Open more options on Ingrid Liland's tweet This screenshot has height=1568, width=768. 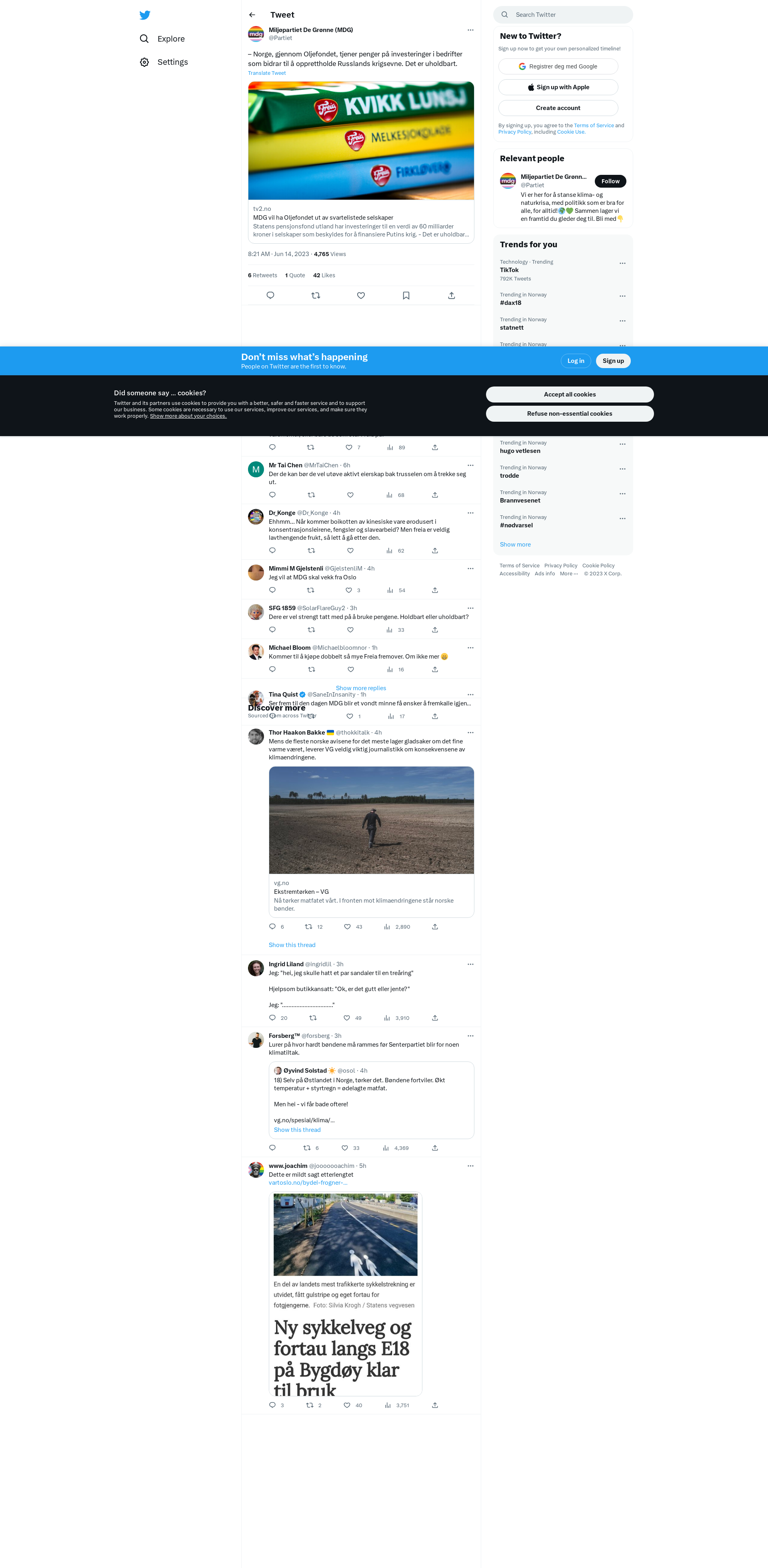pos(470,965)
